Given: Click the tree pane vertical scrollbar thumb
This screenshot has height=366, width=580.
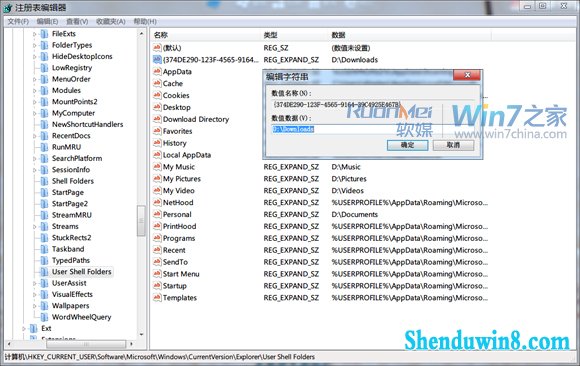Looking at the screenshot, I should point(141,221).
